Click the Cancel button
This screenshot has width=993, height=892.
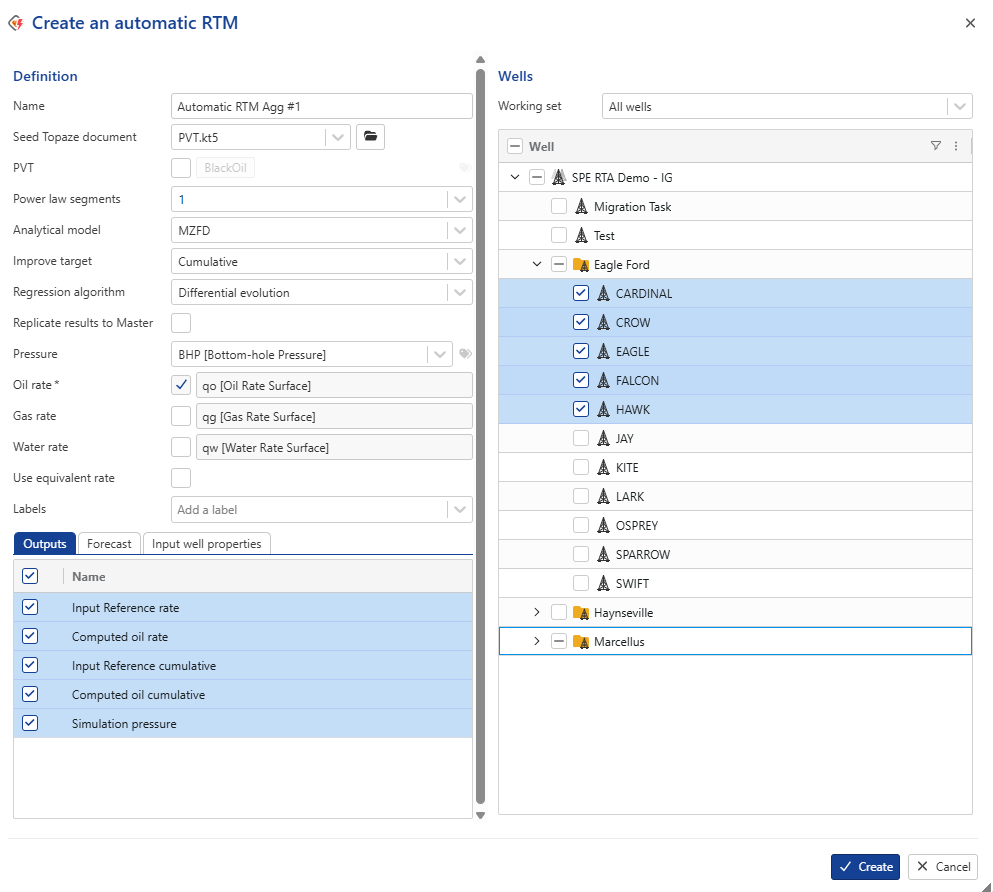[x=943, y=867]
